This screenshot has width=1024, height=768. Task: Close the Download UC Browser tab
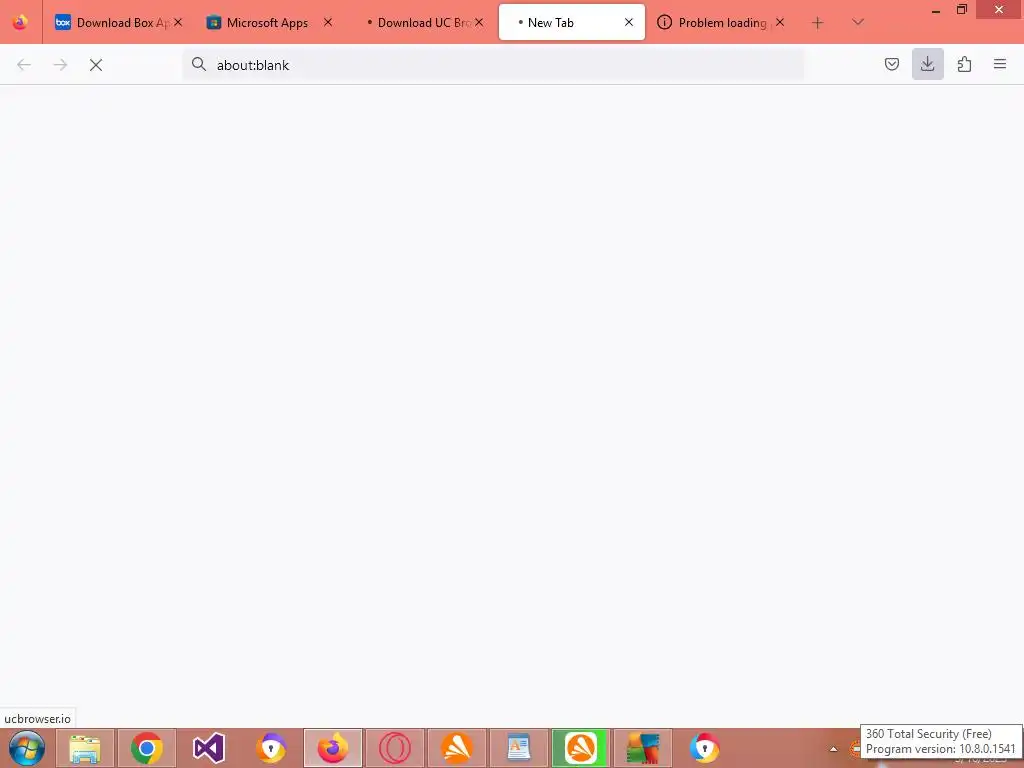(x=479, y=22)
